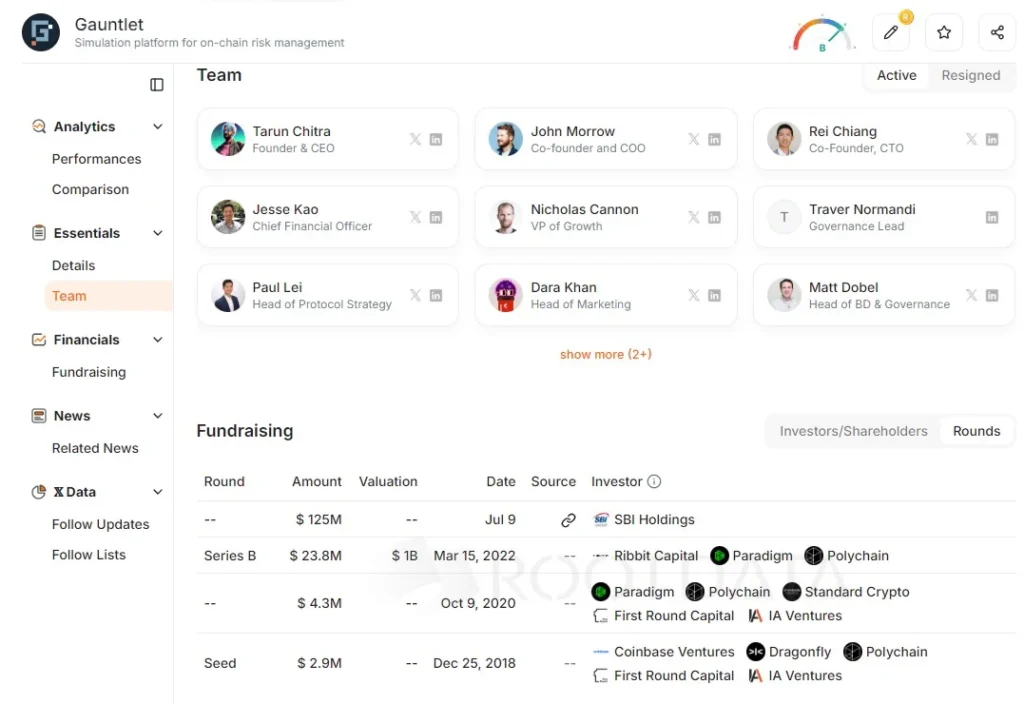Open Traver Normandi's LinkedIn icon
The image size is (1024, 704).
click(x=992, y=217)
